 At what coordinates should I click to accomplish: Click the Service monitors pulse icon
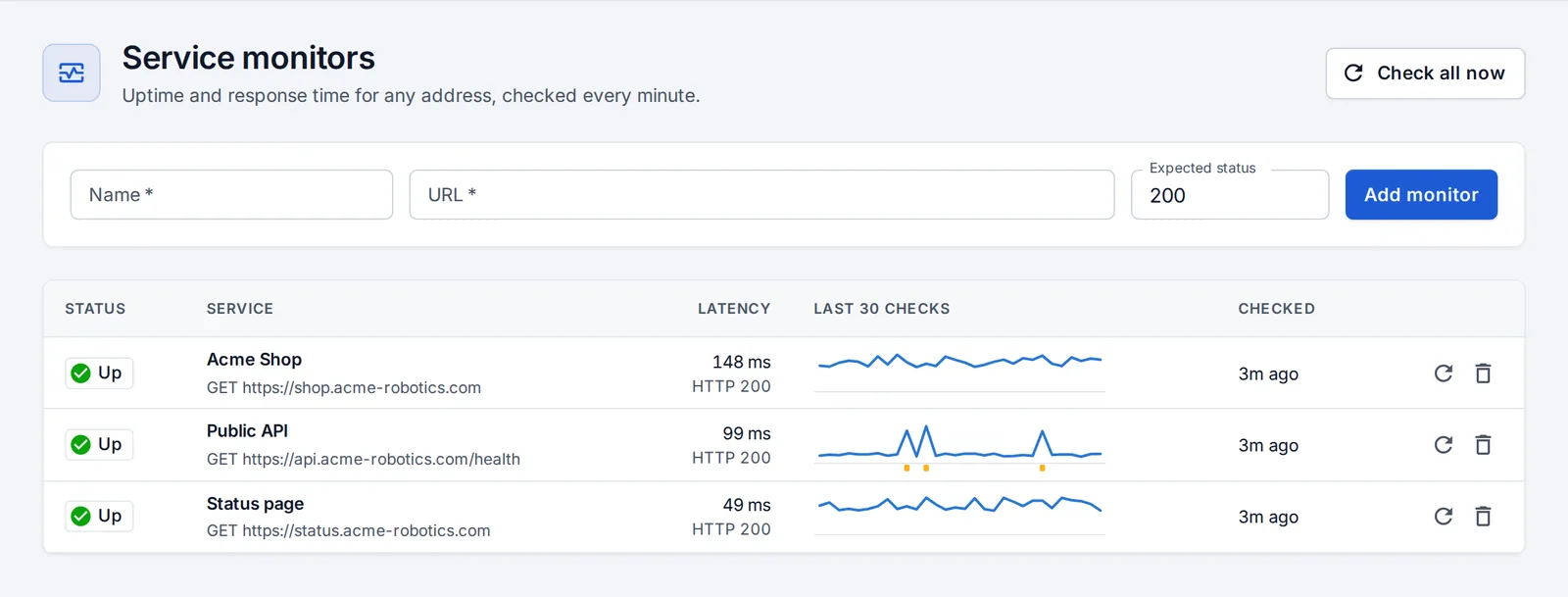[x=72, y=73]
